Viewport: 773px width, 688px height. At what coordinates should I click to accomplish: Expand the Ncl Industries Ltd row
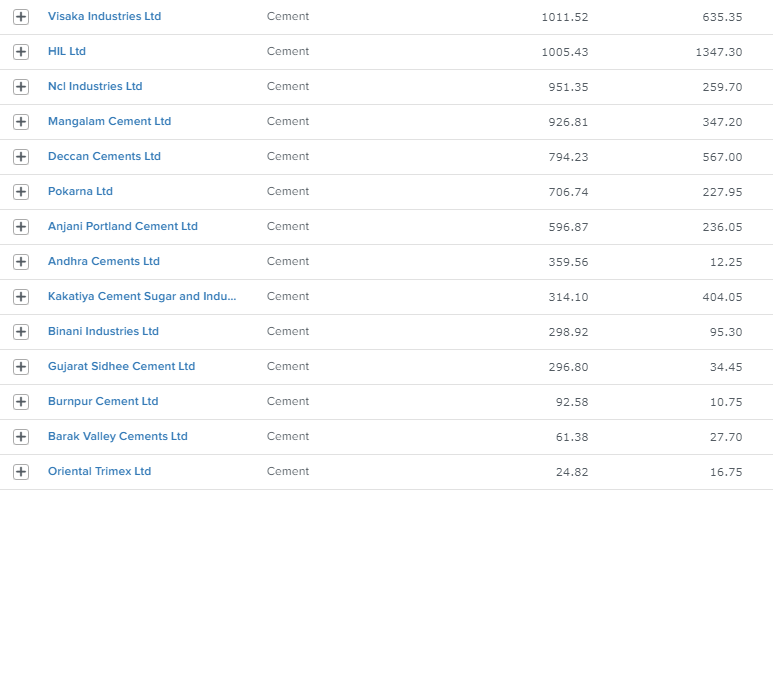[21, 87]
